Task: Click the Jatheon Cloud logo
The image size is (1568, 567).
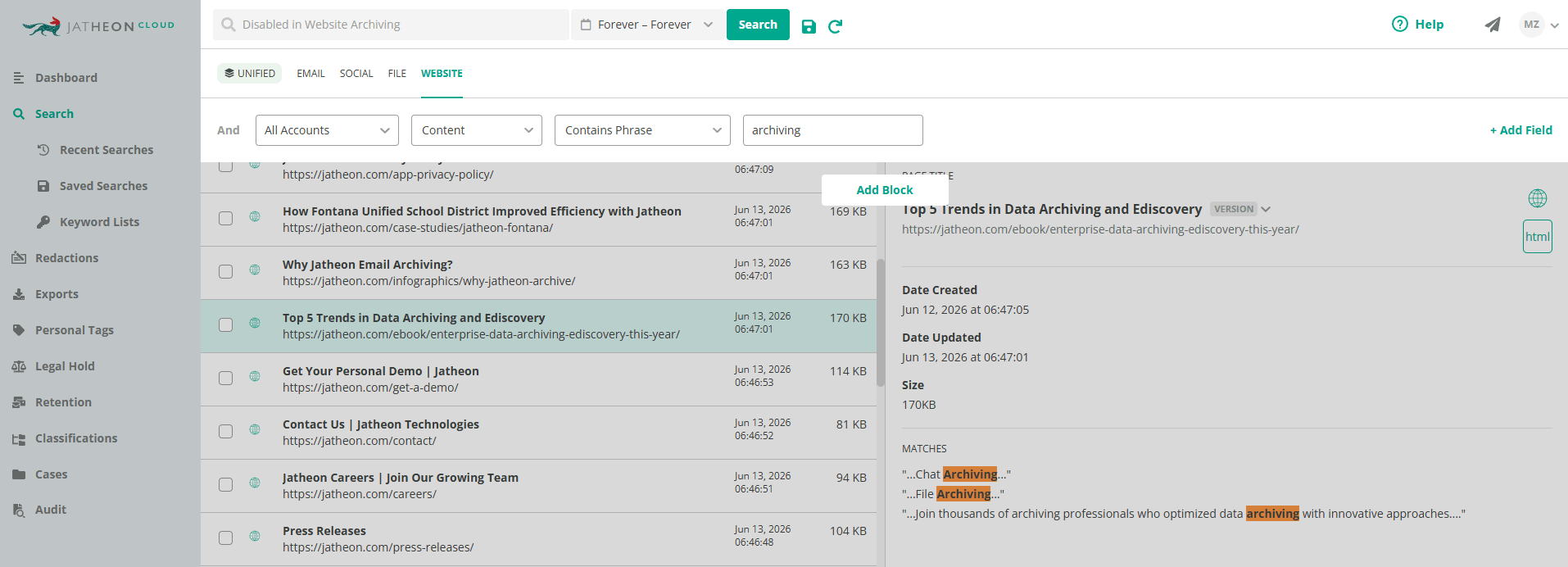Action: pos(98,26)
